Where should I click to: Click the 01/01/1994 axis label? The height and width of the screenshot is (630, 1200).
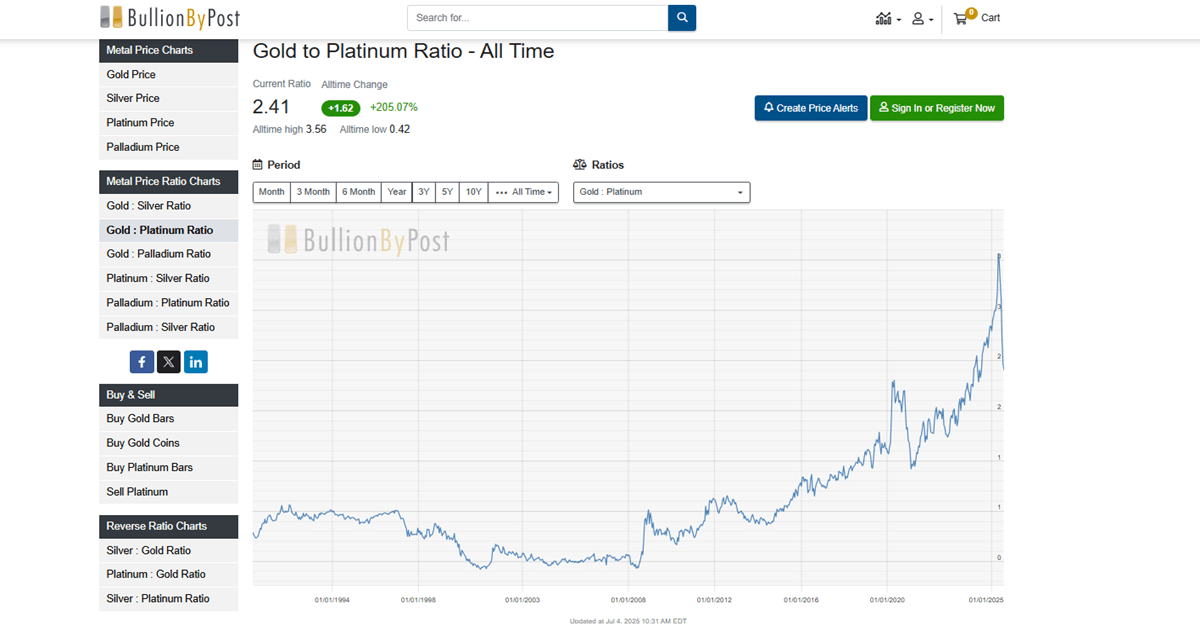(332, 601)
